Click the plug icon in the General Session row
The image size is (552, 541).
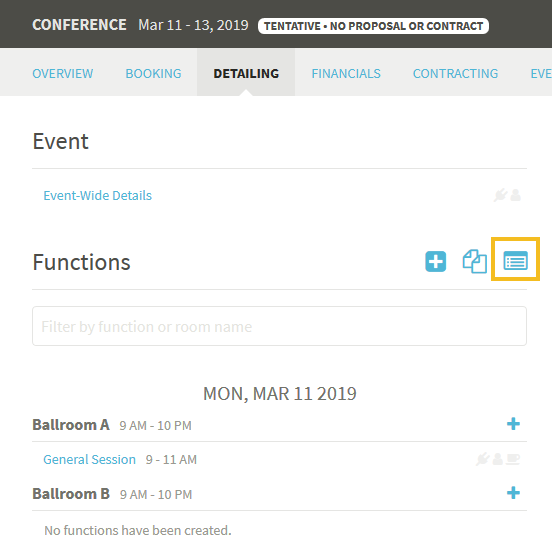click(482, 459)
